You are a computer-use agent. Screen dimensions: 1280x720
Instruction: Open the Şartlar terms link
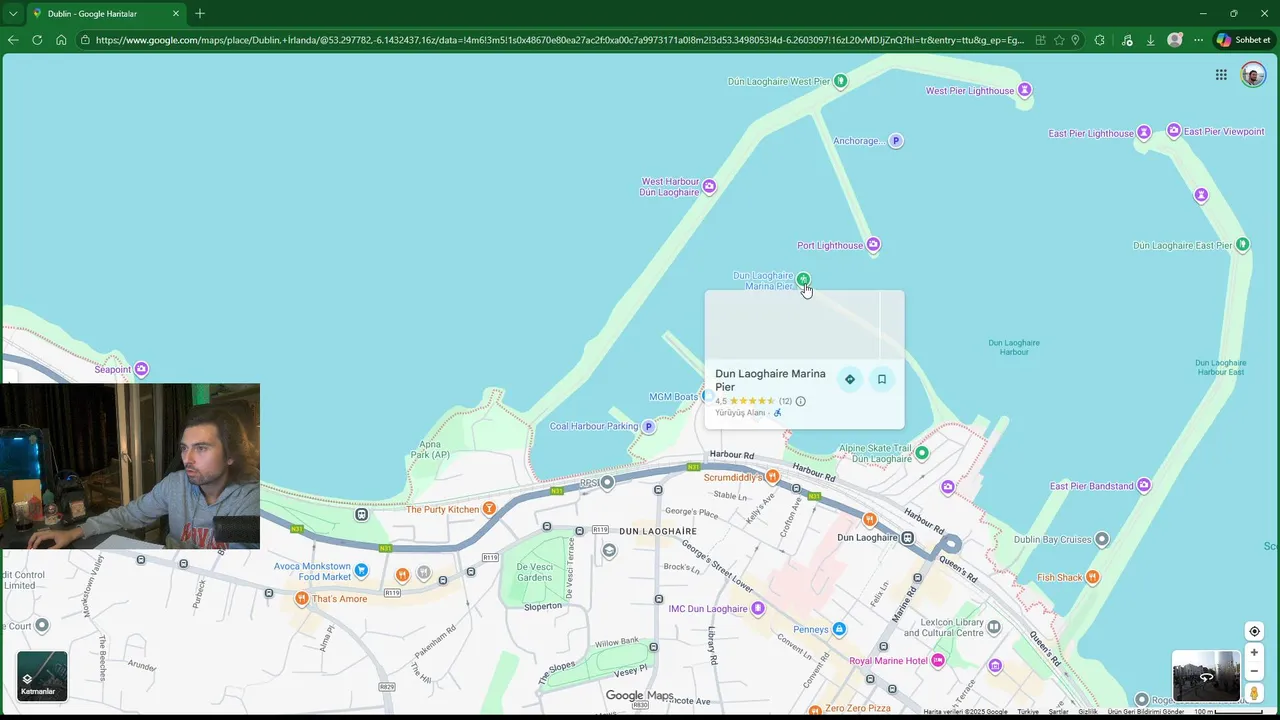(x=1058, y=712)
